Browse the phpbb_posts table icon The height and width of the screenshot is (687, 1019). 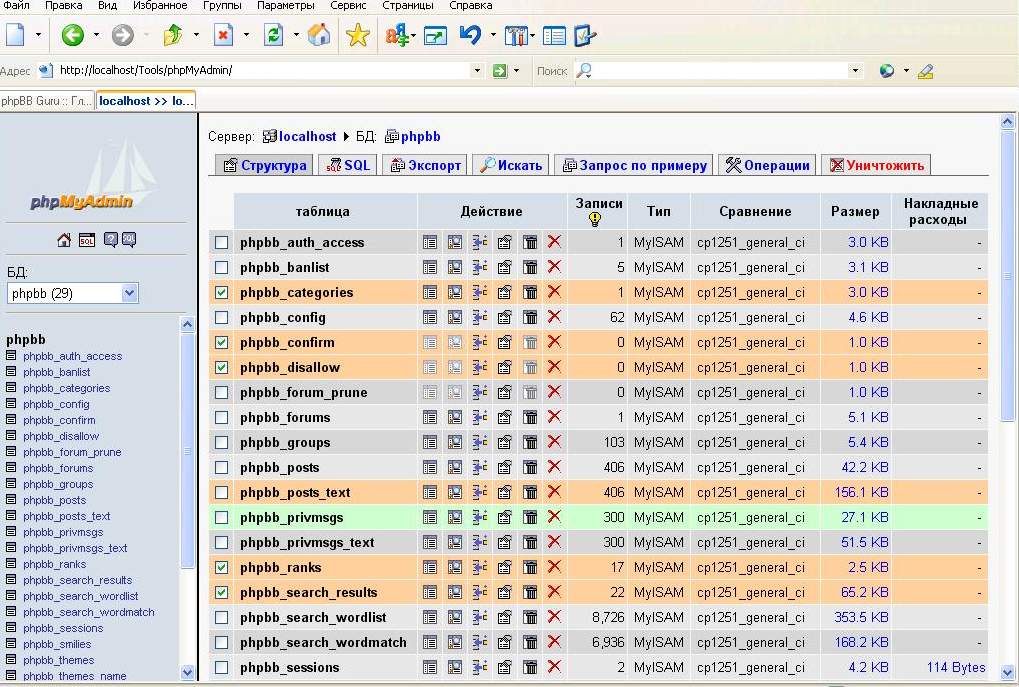(x=430, y=467)
